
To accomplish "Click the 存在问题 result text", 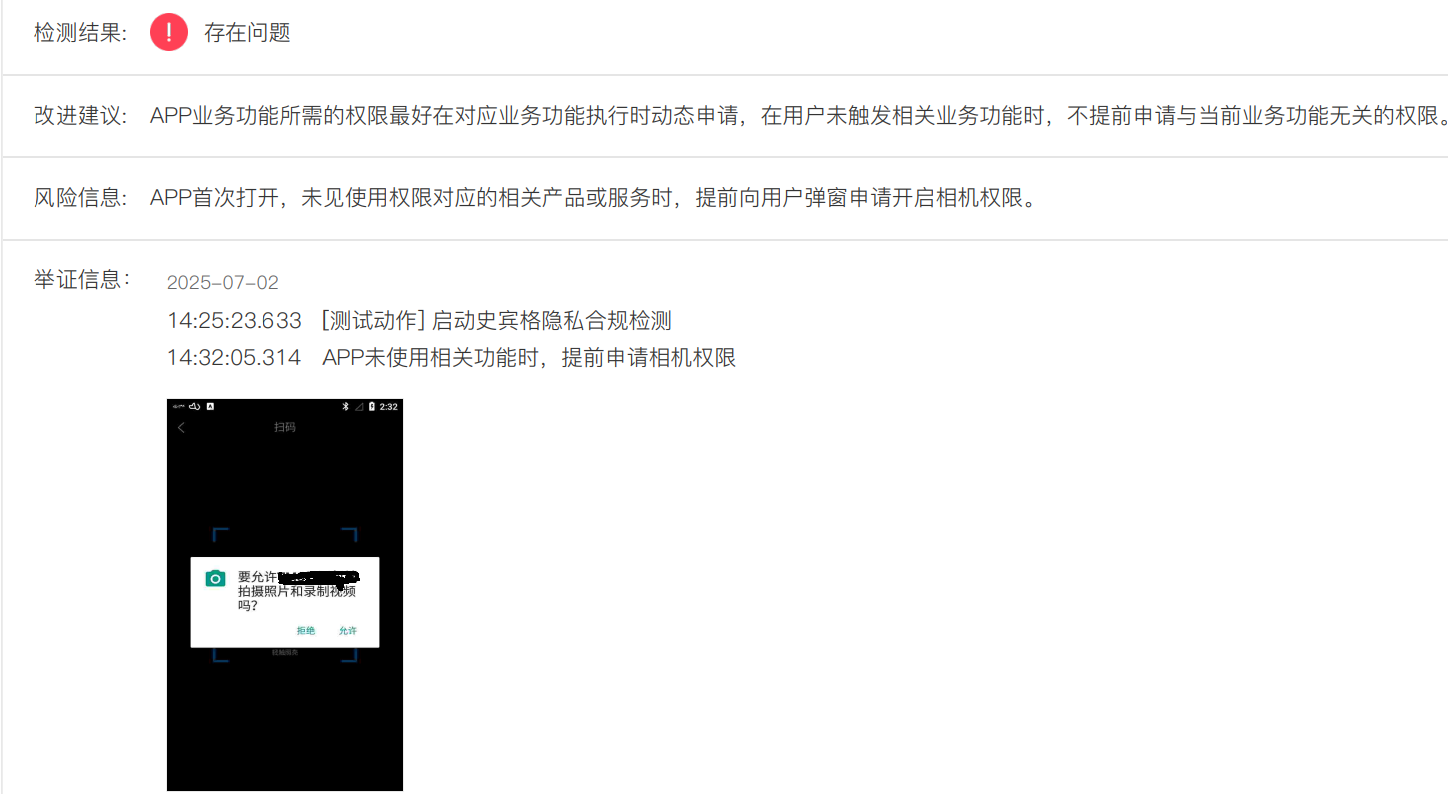I will click(247, 32).
